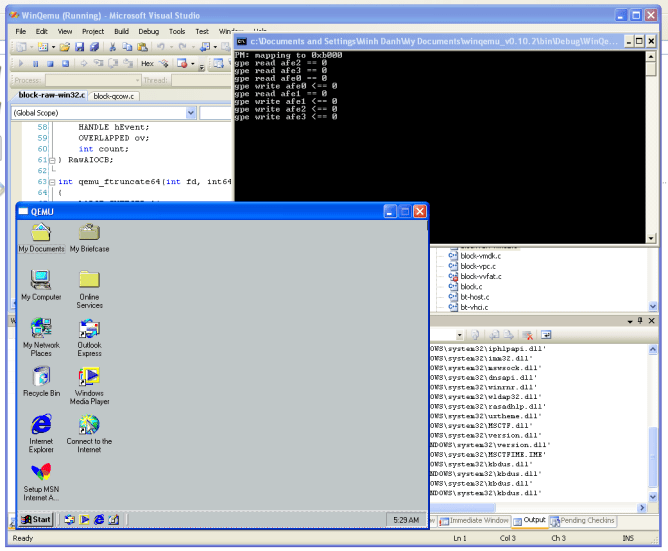The height and width of the screenshot is (551, 668).
Task: Pause debugging with the Break All icon
Action: coord(36,63)
